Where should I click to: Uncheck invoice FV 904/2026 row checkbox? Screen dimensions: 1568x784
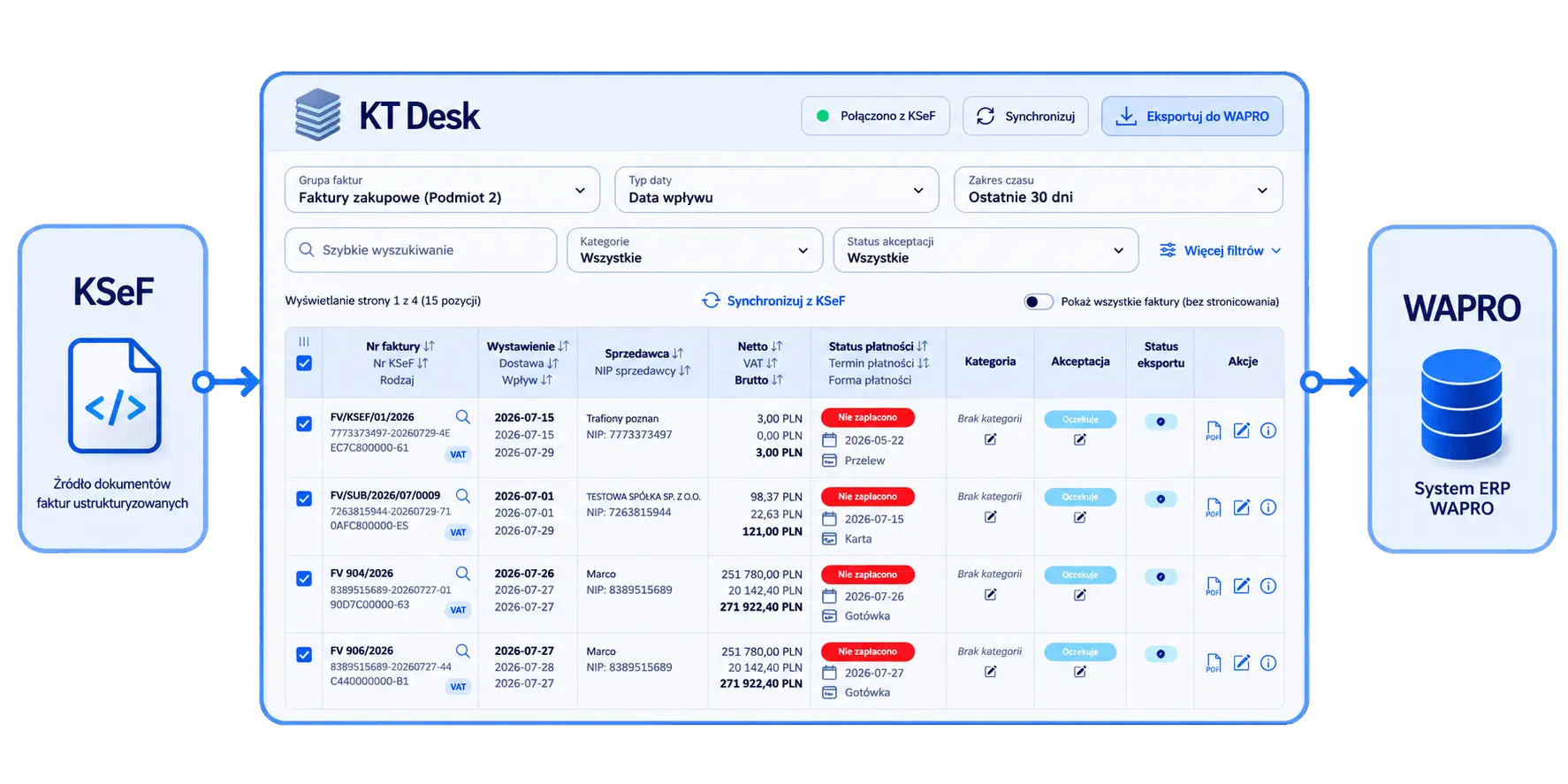coord(304,579)
